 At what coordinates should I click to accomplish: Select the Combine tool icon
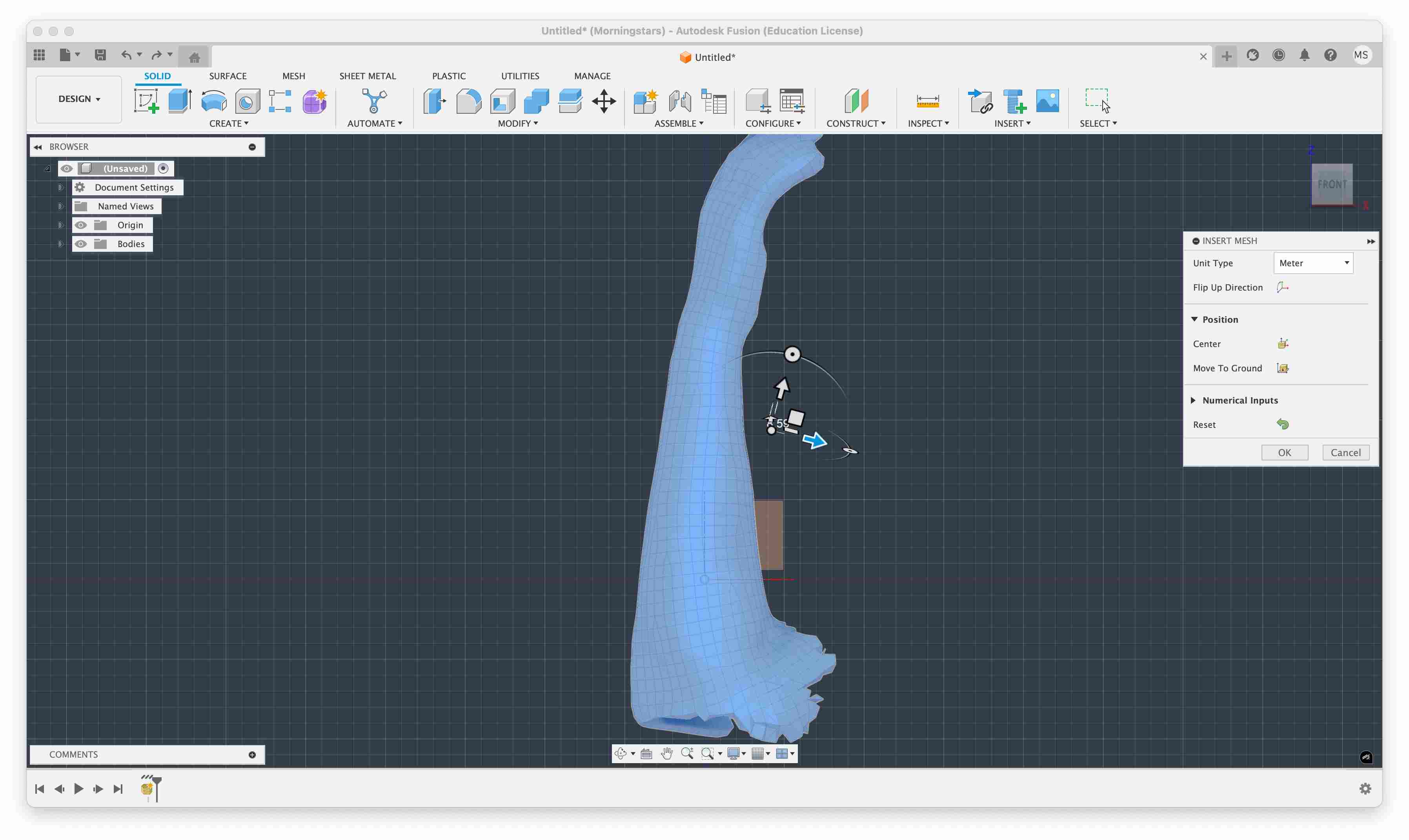pos(536,101)
